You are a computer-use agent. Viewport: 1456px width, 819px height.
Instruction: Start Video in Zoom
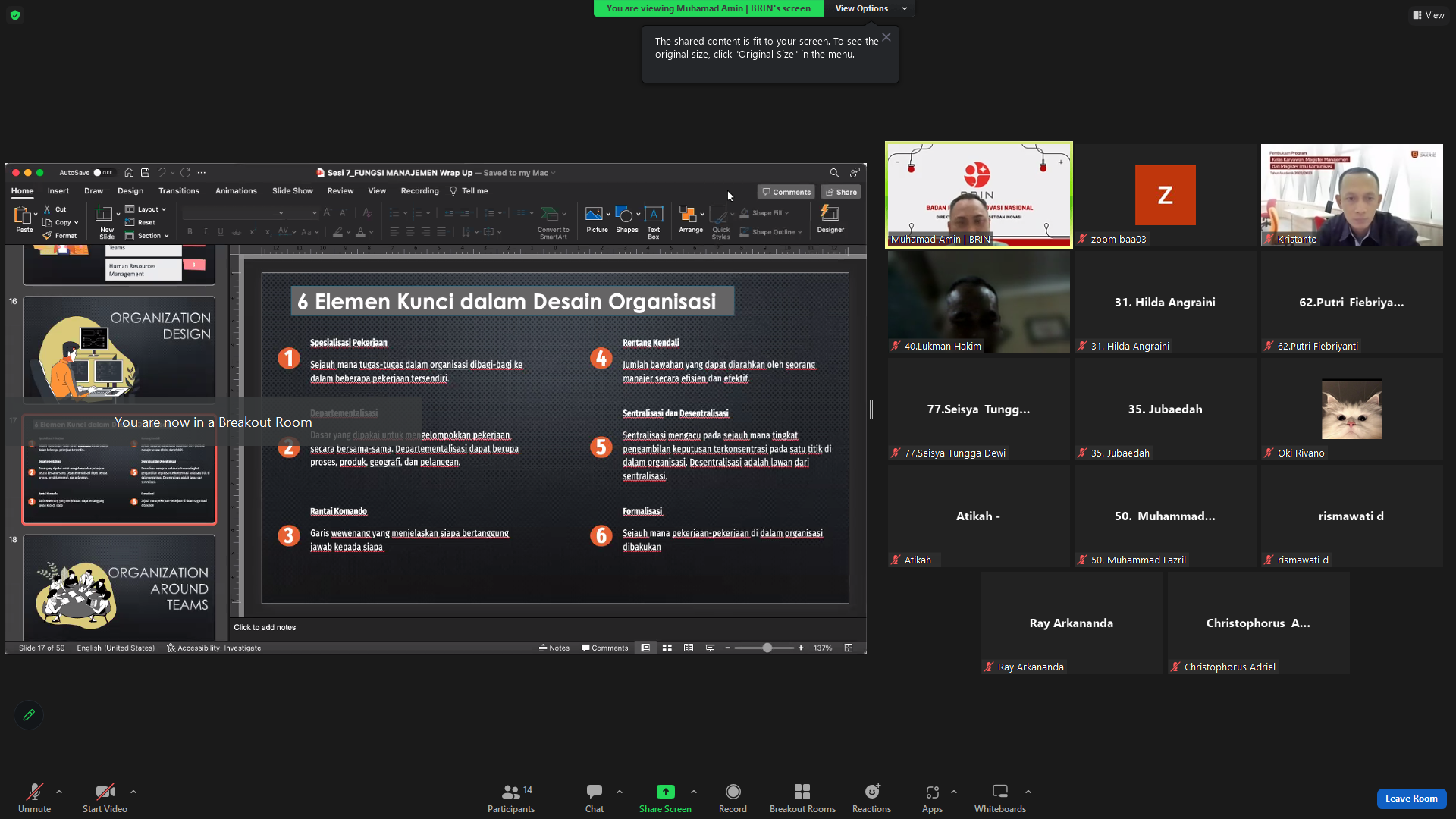(x=105, y=799)
